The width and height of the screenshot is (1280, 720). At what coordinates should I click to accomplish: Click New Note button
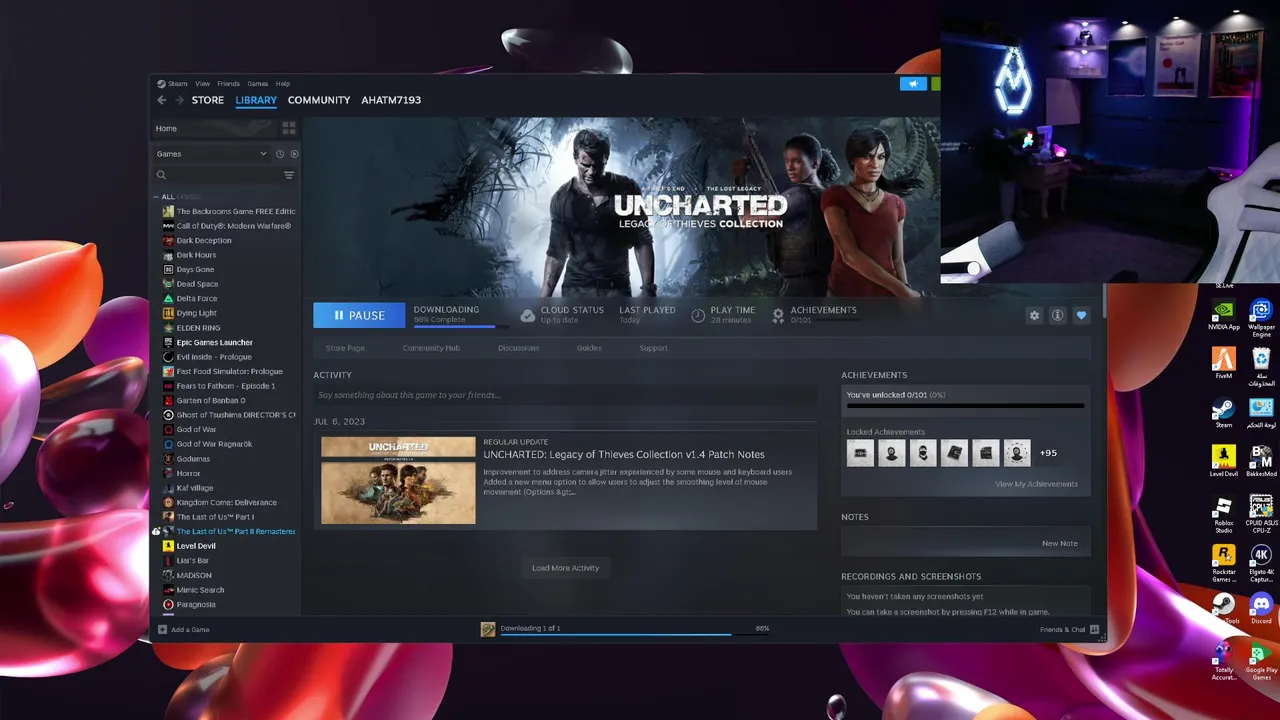(x=1059, y=544)
